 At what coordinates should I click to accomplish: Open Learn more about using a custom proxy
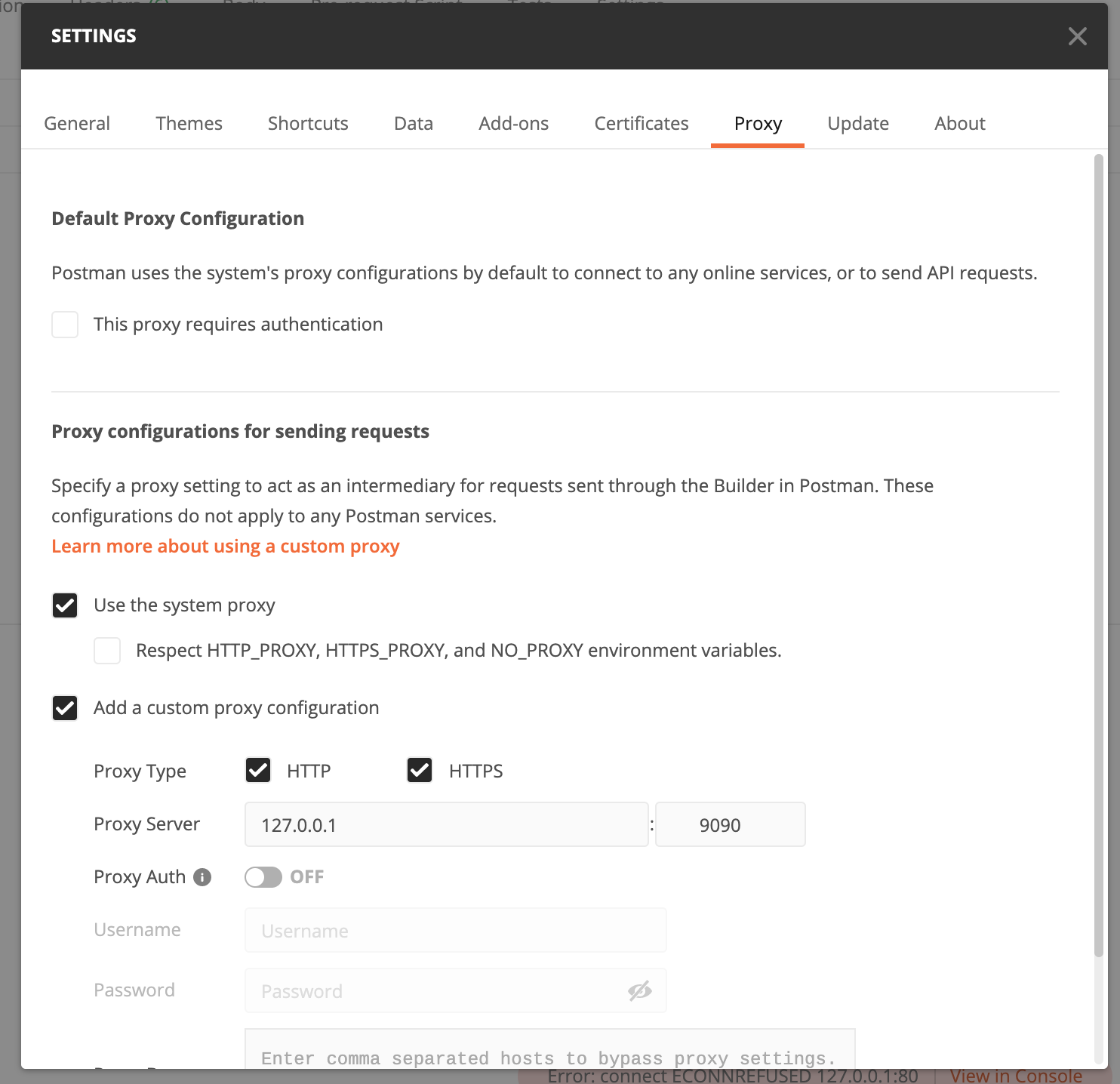[x=225, y=546]
